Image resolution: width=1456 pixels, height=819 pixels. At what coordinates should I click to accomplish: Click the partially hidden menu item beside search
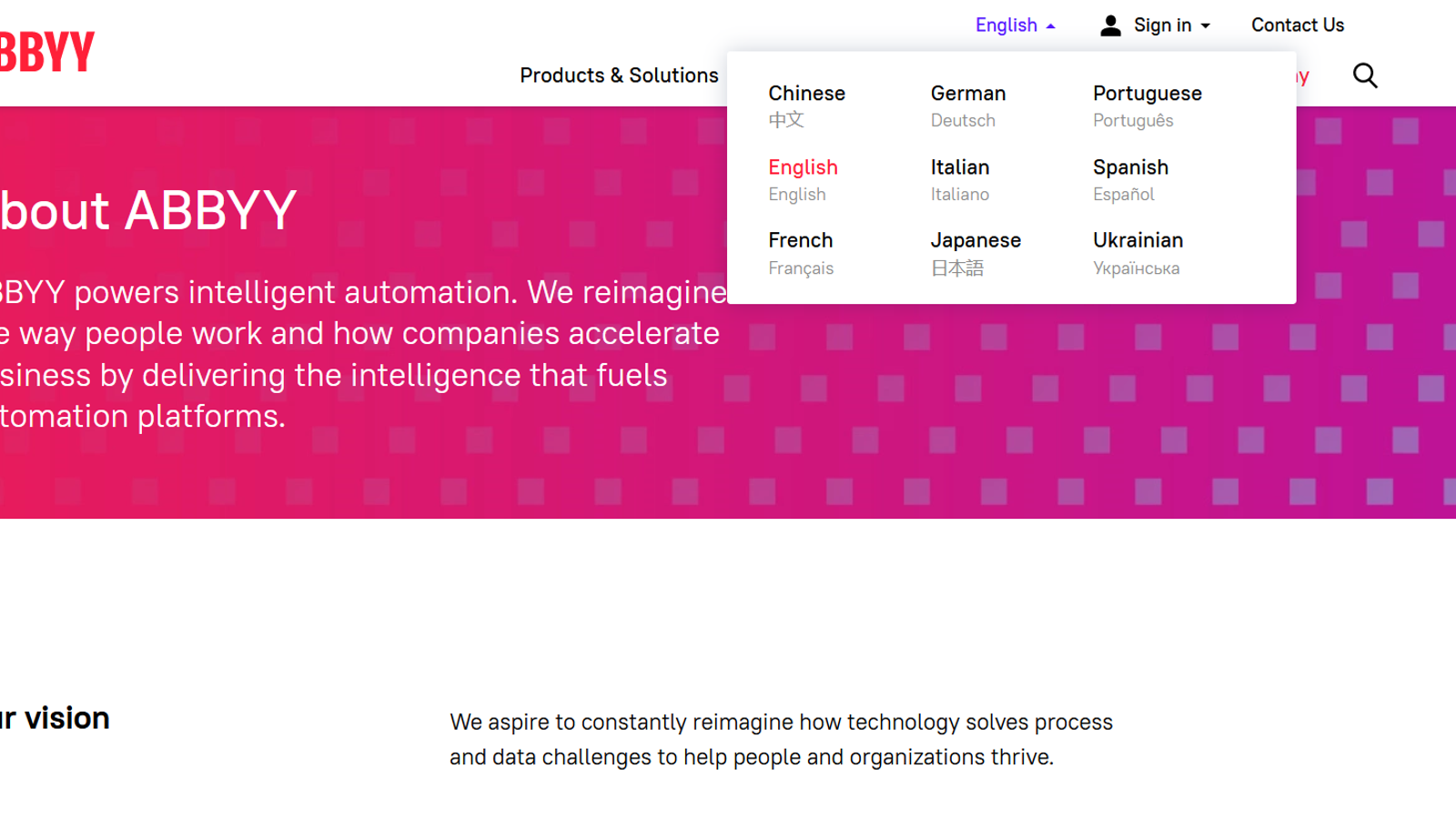coord(1303,76)
